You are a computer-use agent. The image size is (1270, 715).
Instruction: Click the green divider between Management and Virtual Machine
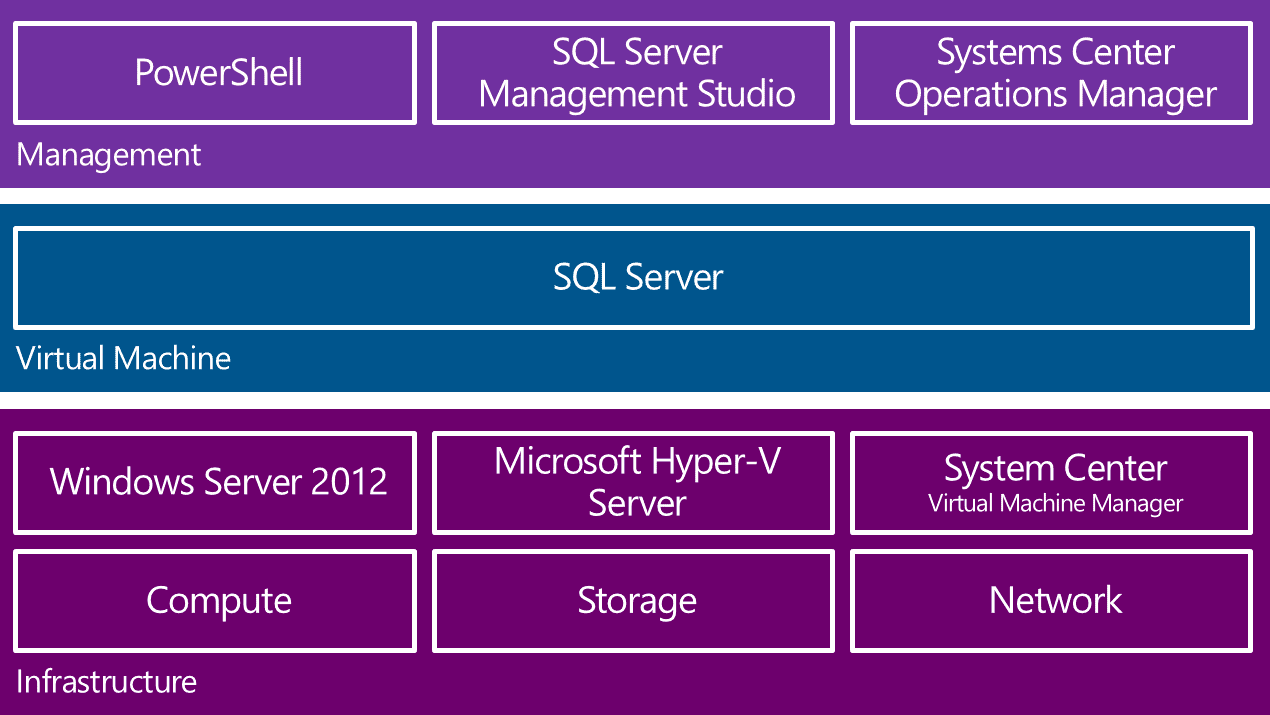633,195
